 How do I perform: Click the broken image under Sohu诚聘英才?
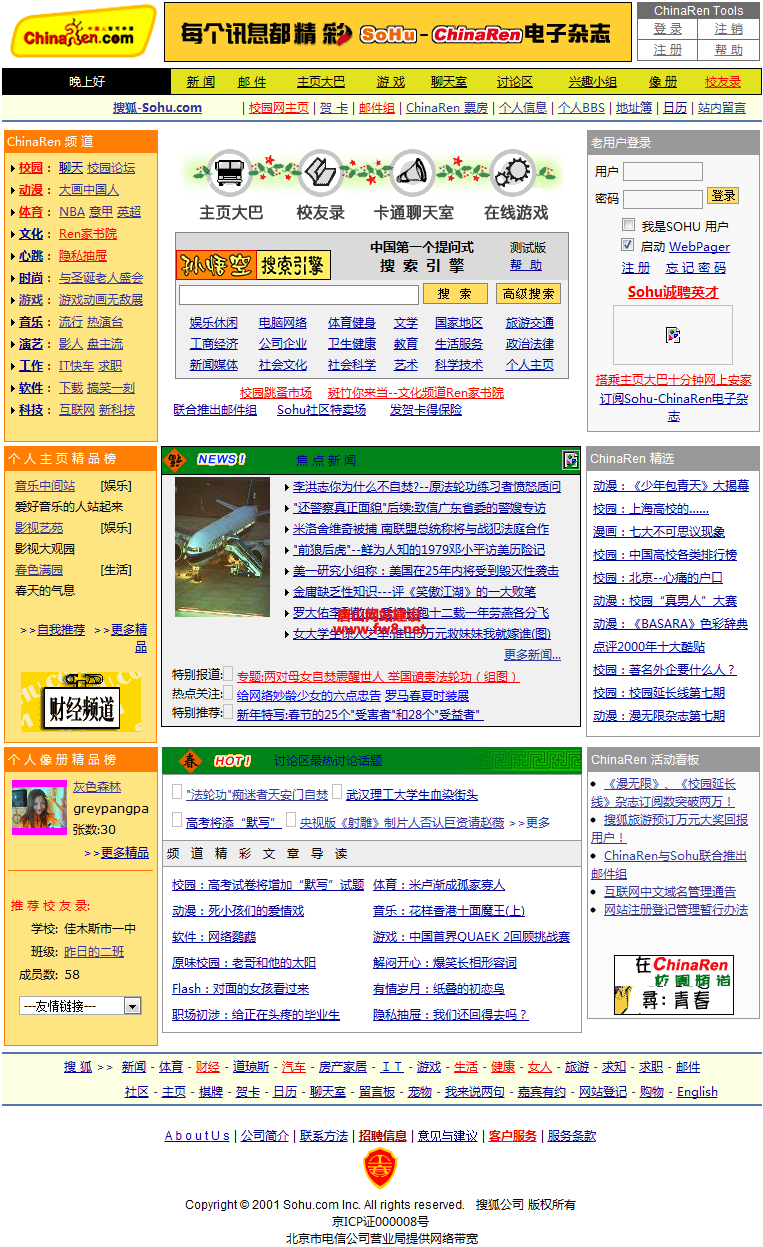[x=673, y=335]
